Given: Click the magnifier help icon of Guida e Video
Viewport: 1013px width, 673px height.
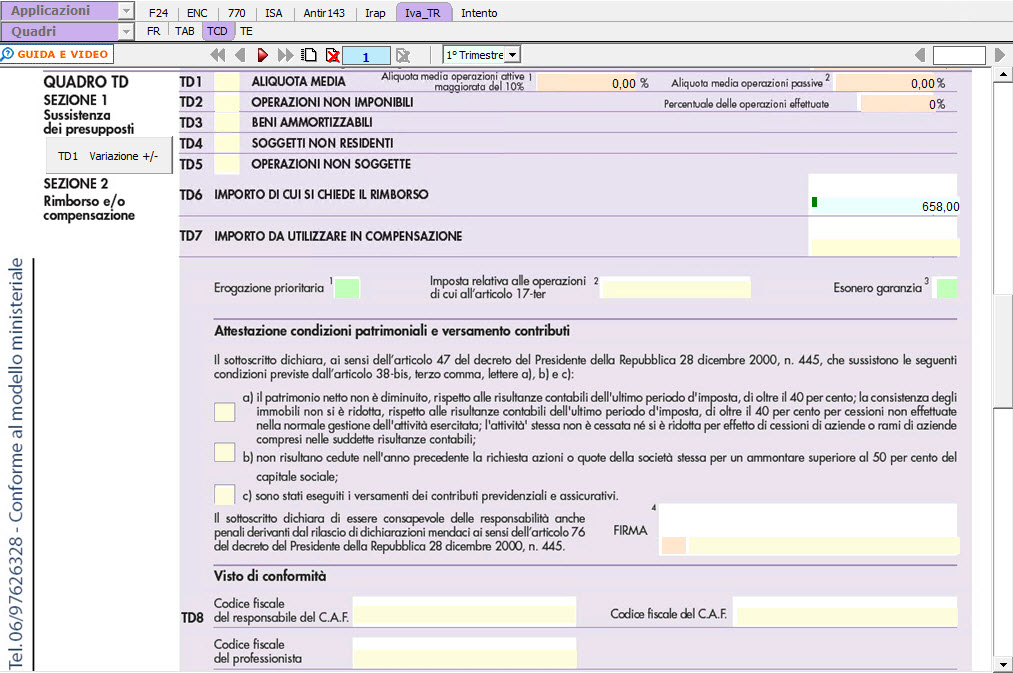Looking at the screenshot, I should [x=8, y=54].
